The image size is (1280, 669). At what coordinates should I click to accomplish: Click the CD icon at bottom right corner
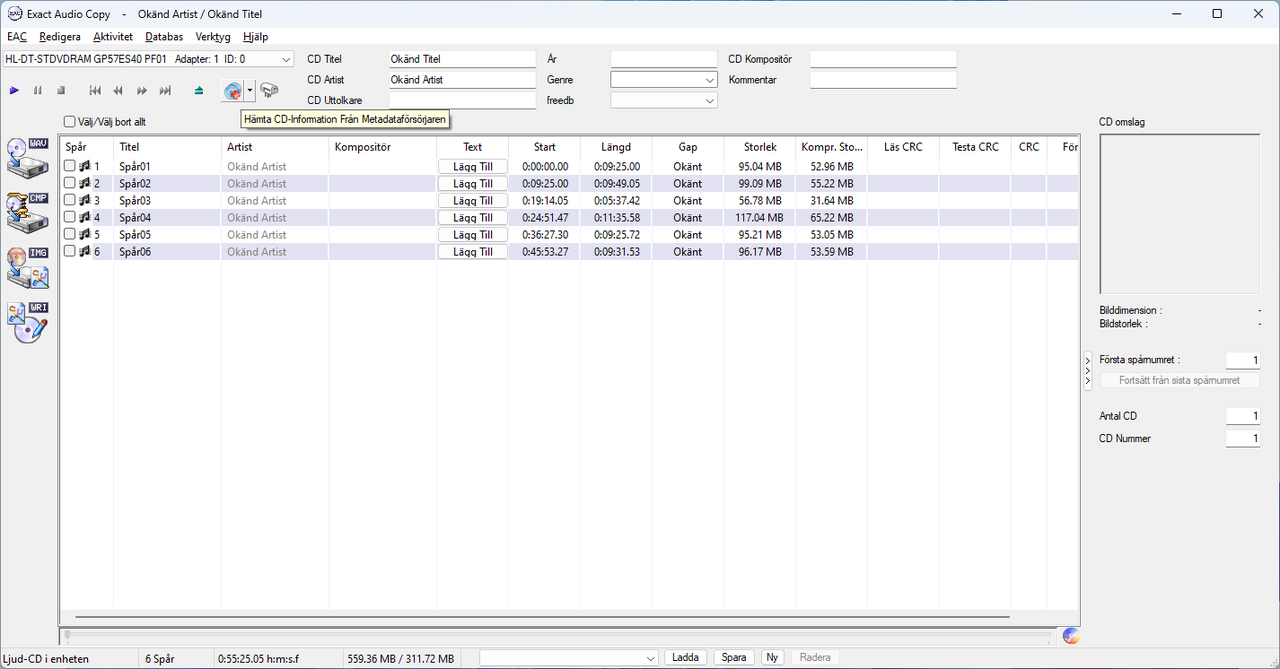coord(1071,636)
